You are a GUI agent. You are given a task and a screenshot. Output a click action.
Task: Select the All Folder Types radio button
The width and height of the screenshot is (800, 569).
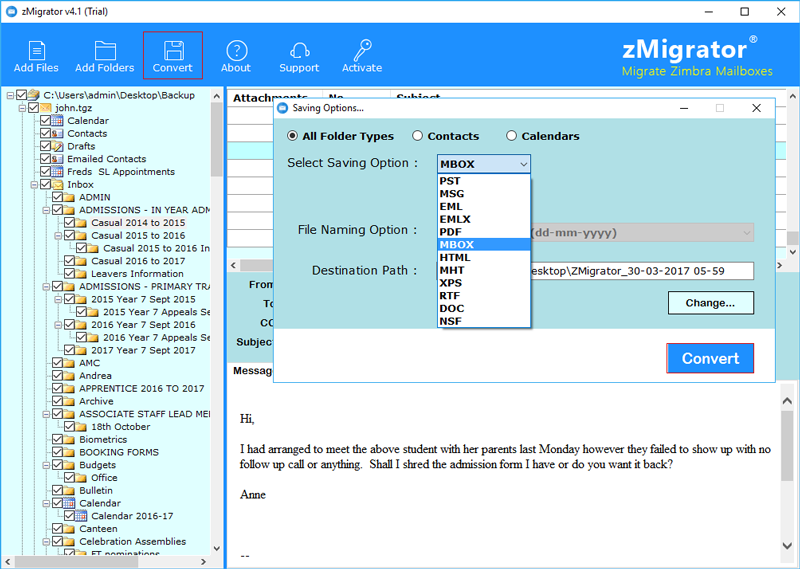pyautogui.click(x=292, y=136)
